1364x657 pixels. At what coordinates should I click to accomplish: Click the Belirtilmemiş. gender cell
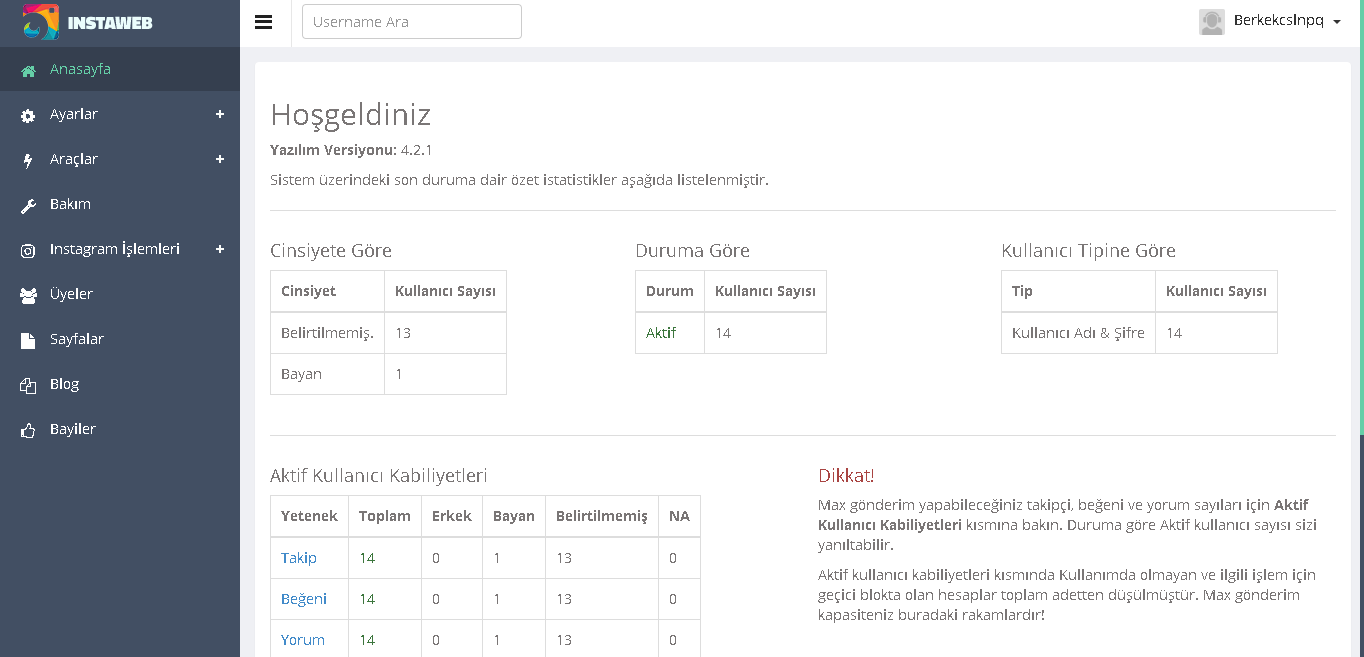click(x=328, y=333)
